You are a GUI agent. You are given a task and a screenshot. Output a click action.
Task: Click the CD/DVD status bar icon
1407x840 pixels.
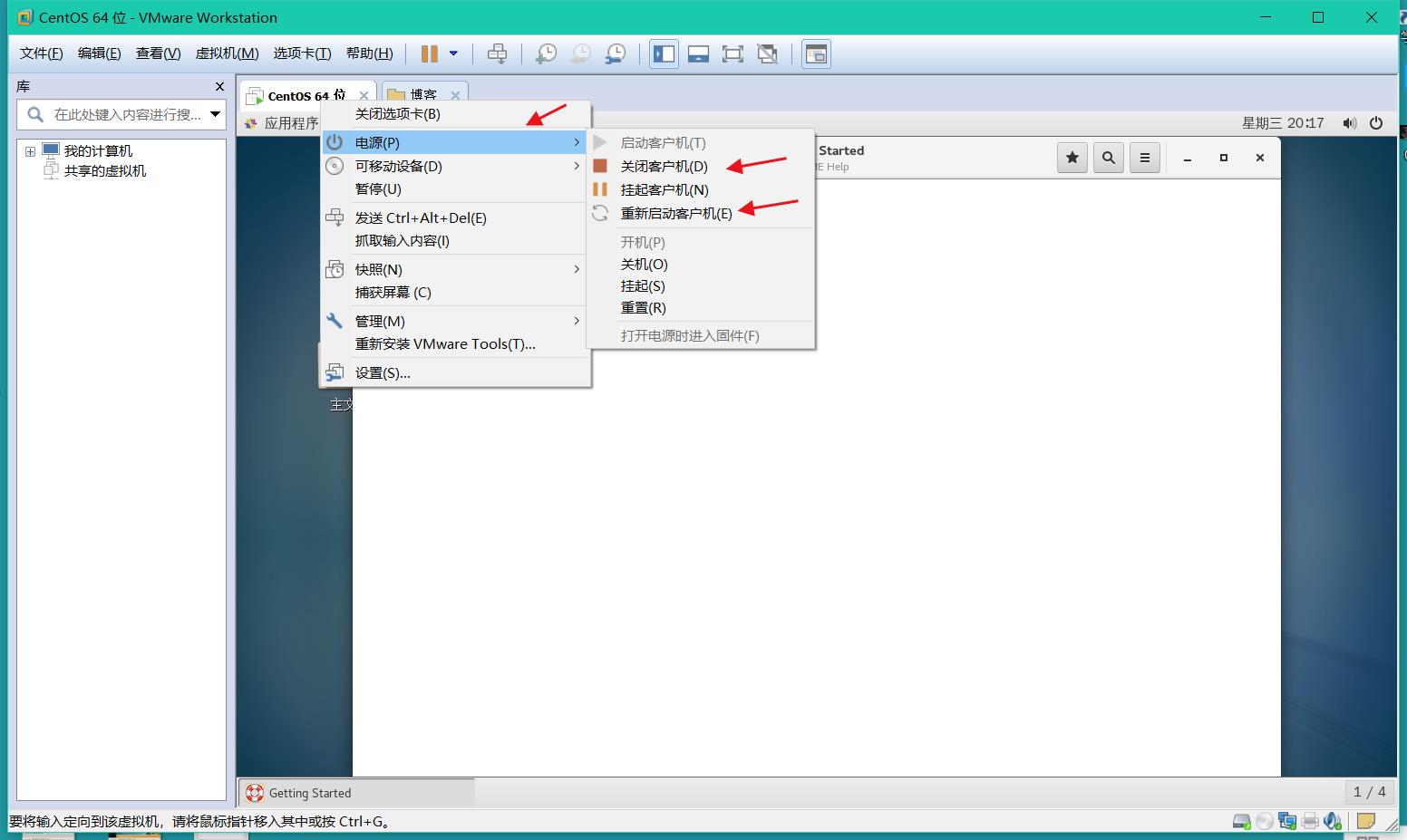click(x=1265, y=822)
